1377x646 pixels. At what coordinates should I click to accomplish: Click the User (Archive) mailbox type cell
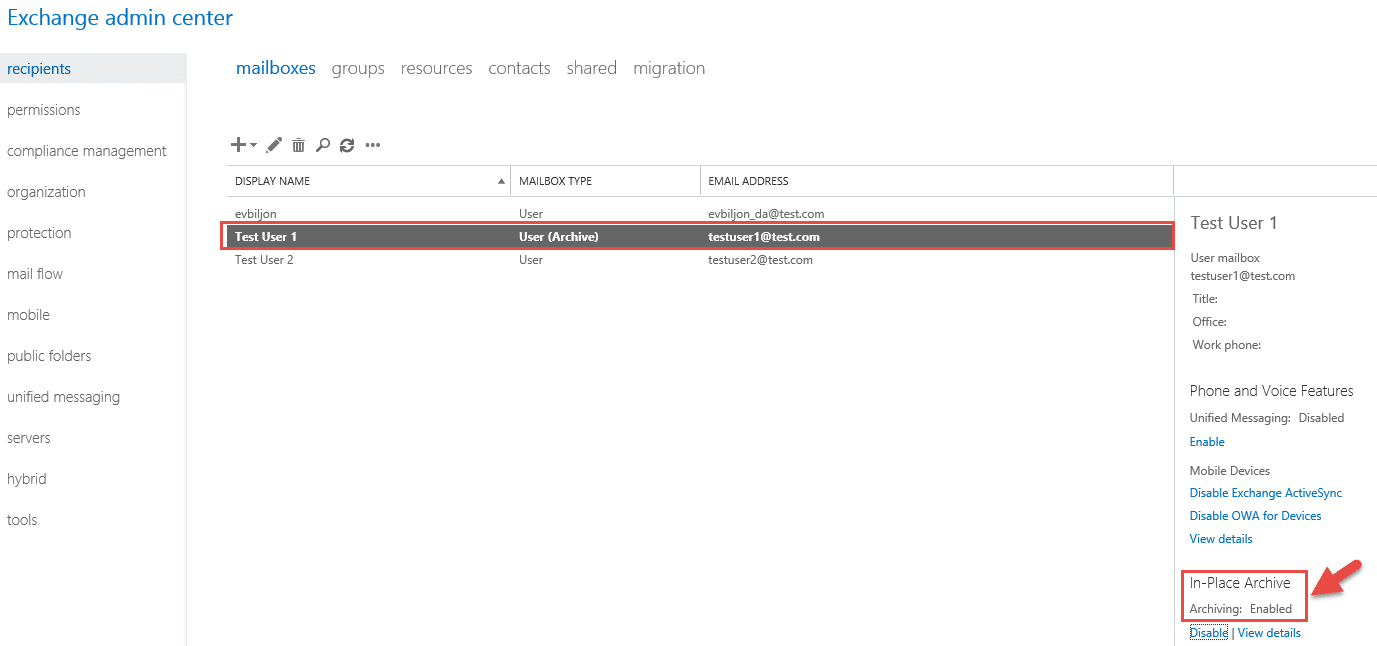coord(559,237)
